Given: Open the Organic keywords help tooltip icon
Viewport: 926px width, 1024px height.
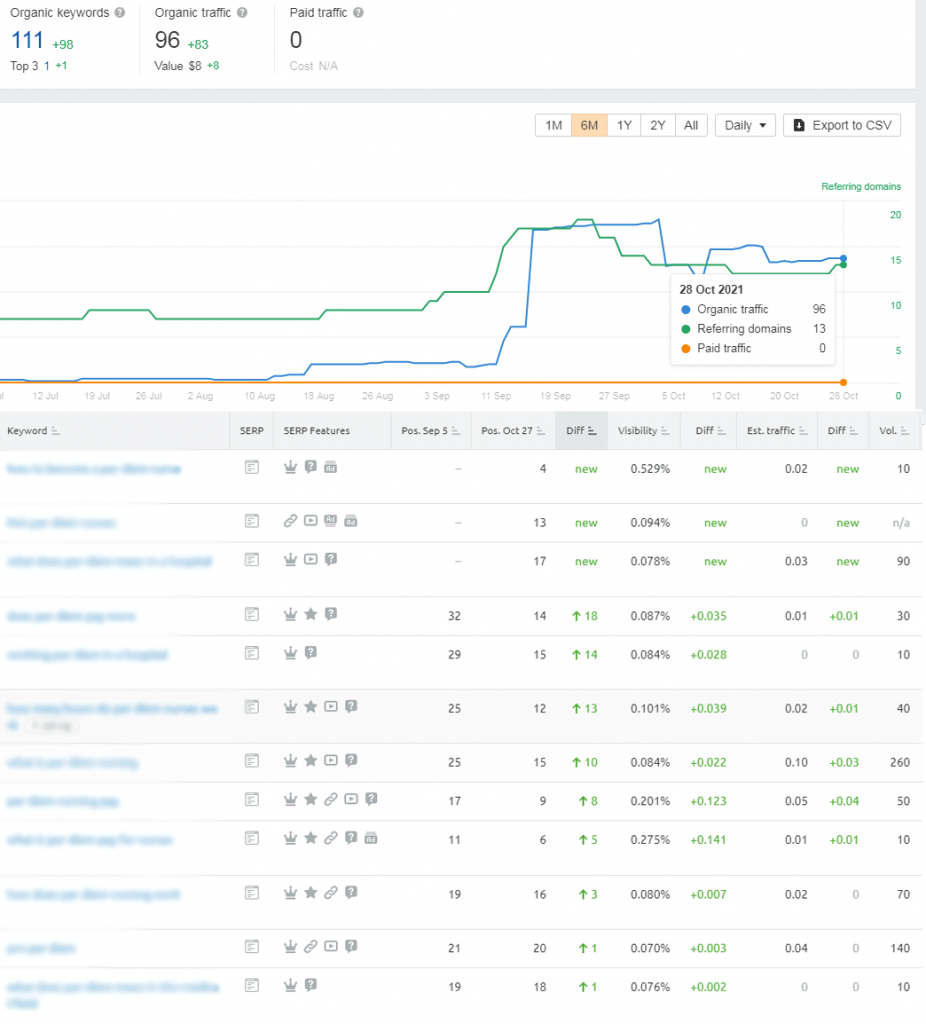Looking at the screenshot, I should point(120,12).
